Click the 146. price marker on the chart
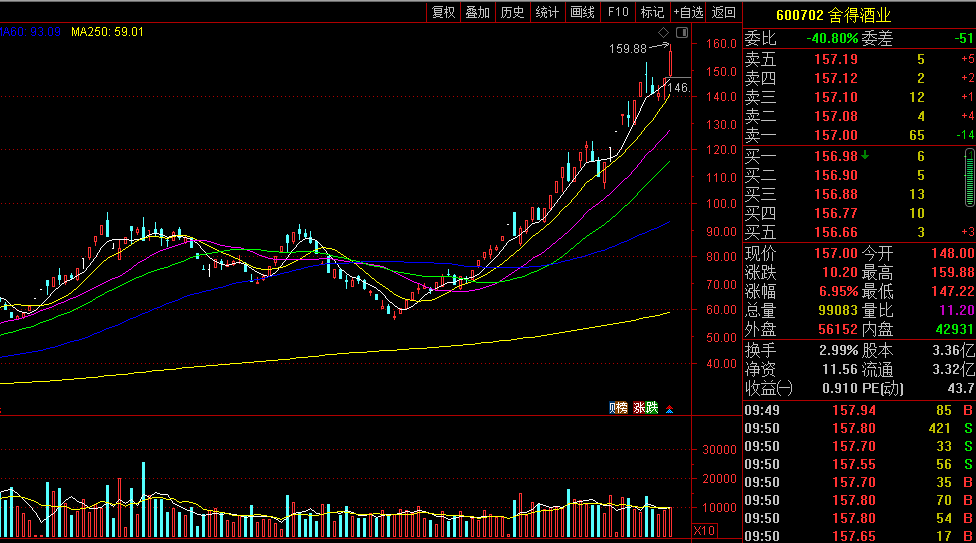The width and height of the screenshot is (976, 543). click(x=678, y=88)
